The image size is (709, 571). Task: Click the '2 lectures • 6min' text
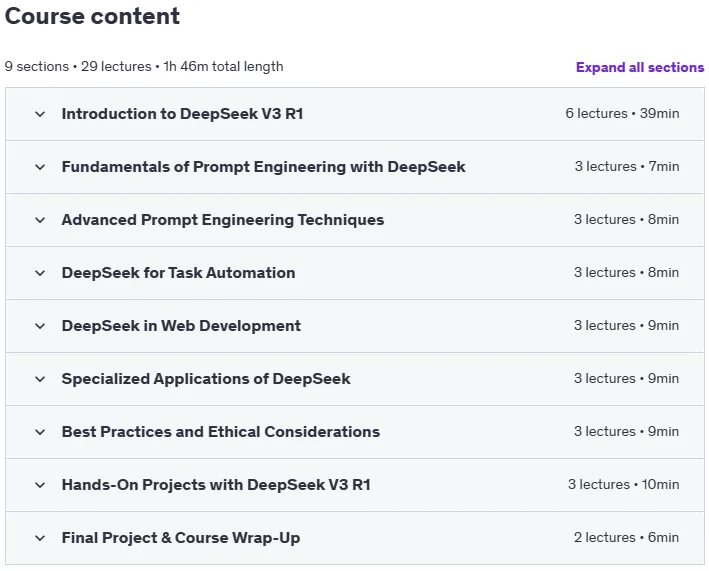pyautogui.click(x=626, y=538)
